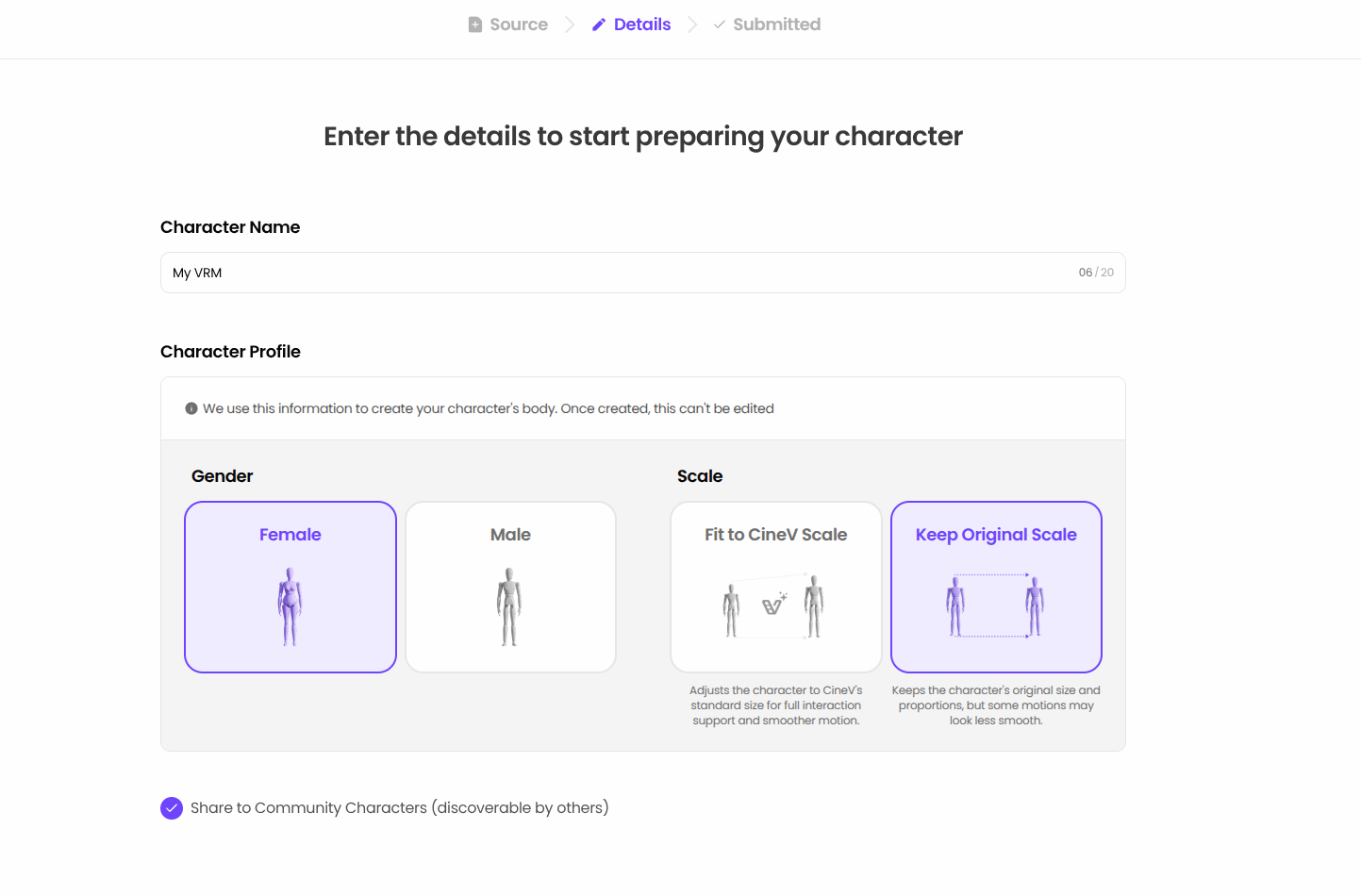Uncheck the Share to Community Characters checkbox
1361x896 pixels.
pos(172,808)
